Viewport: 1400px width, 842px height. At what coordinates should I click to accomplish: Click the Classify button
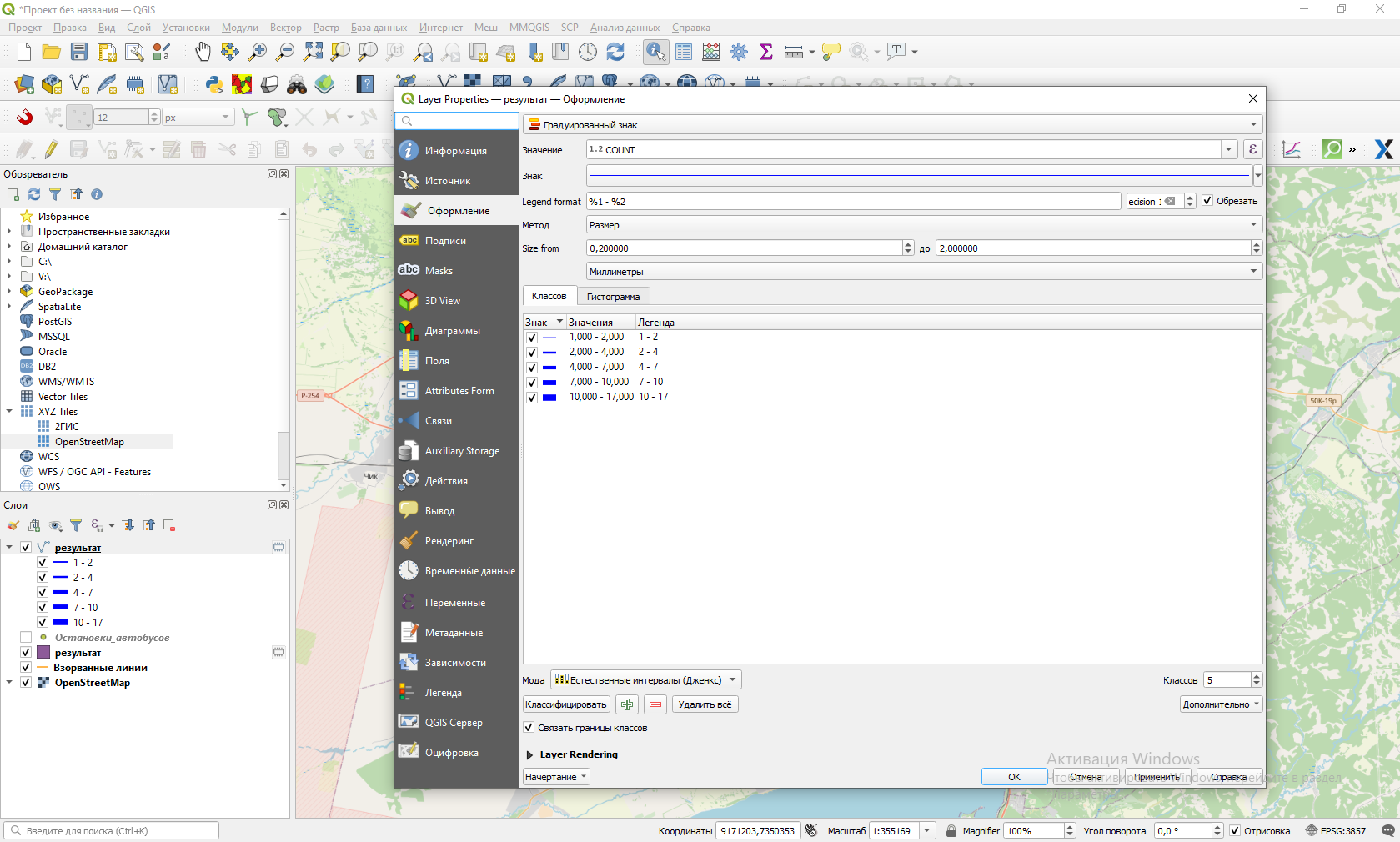click(566, 704)
